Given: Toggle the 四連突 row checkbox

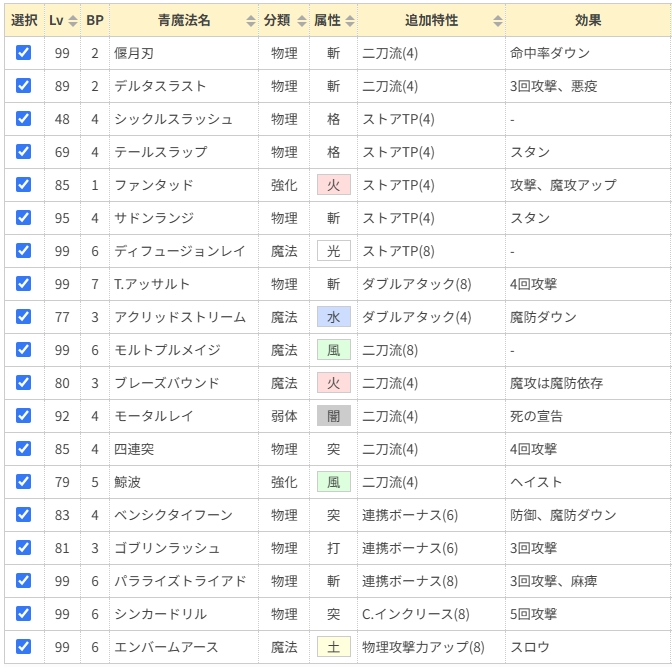Looking at the screenshot, I should pos(24,448).
